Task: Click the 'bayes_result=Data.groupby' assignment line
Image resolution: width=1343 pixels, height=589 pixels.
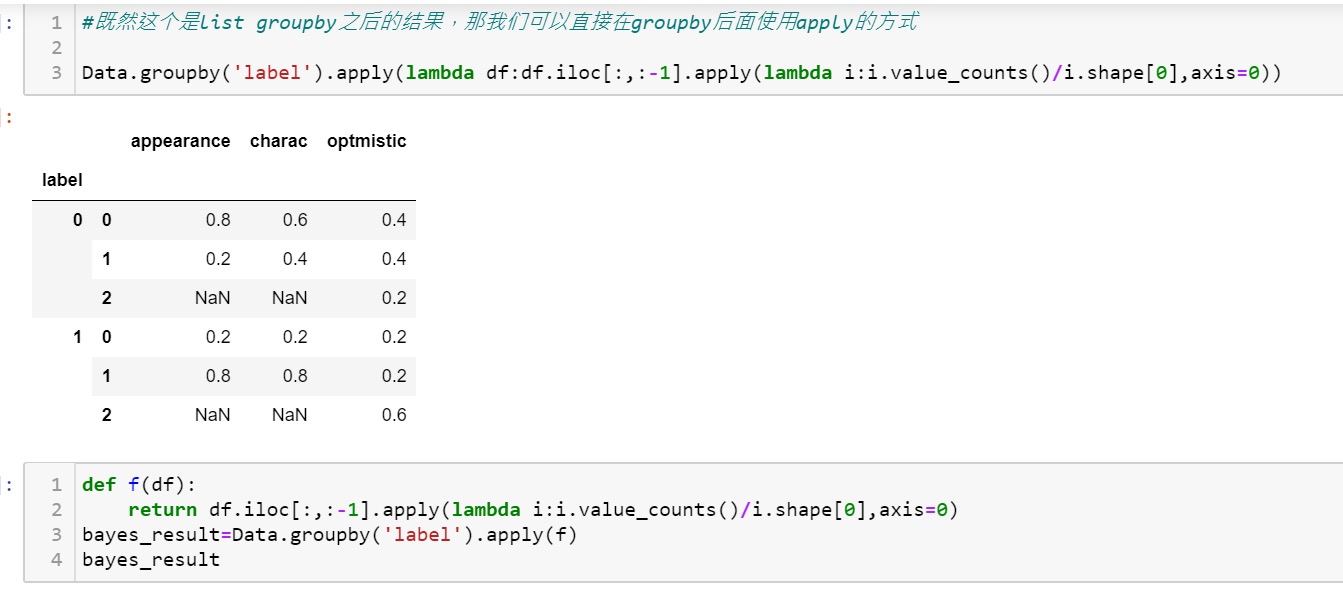Action: 330,535
